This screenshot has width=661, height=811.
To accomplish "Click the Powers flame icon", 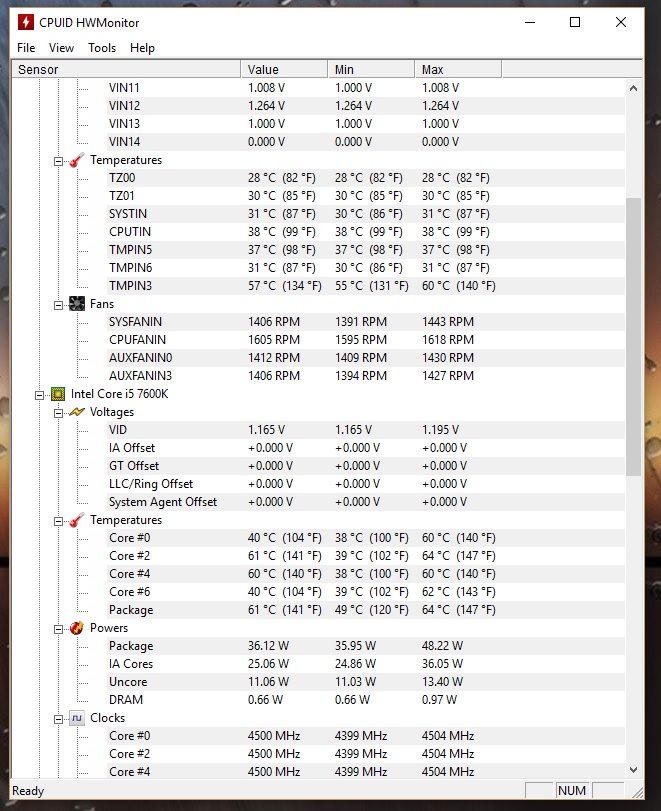I will (x=77, y=628).
